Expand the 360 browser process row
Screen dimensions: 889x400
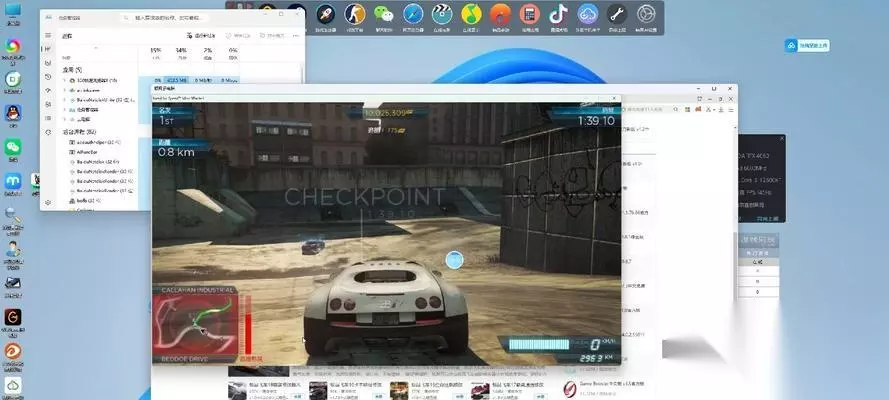(64, 80)
